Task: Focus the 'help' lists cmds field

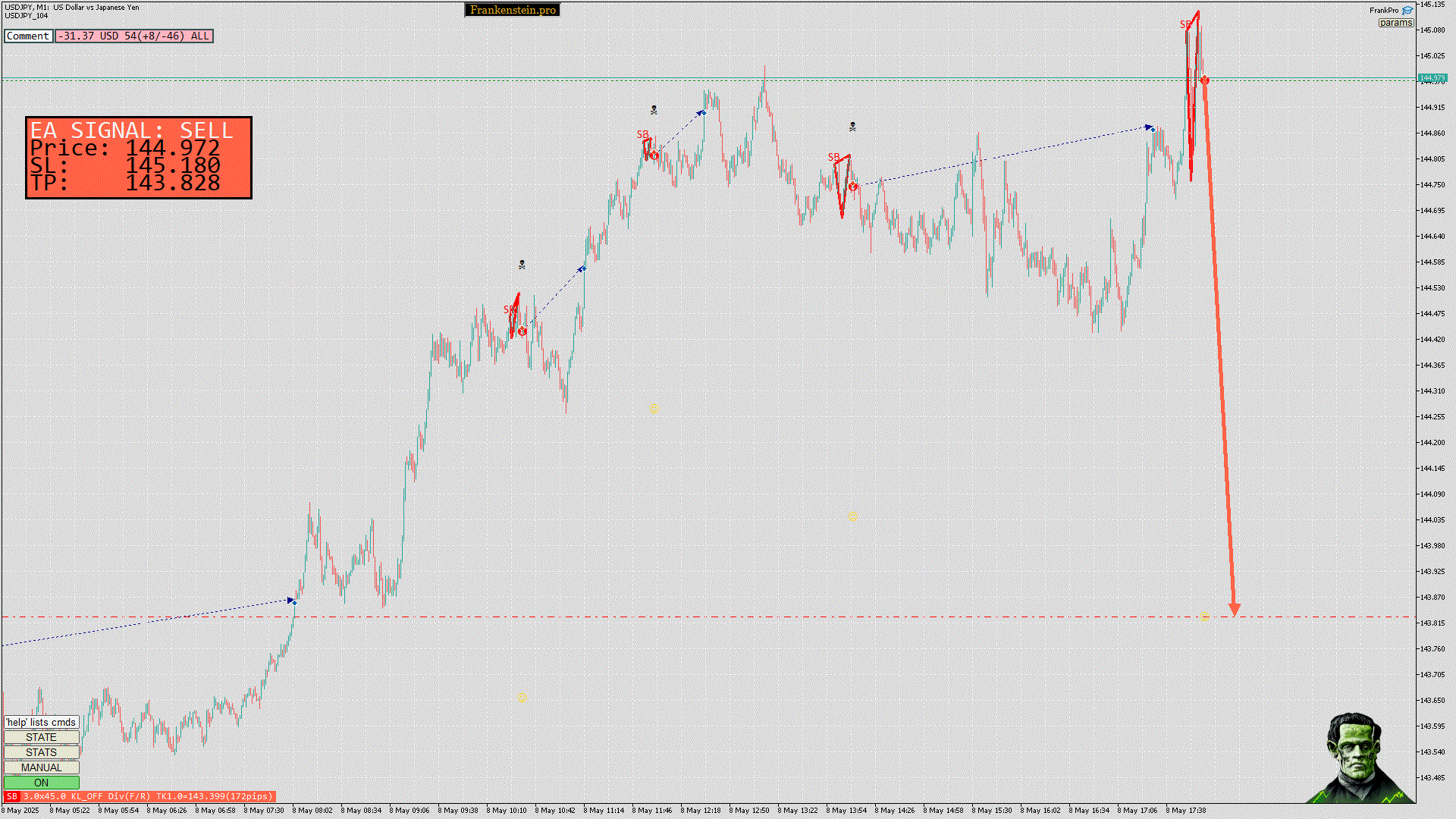Action: [x=41, y=722]
